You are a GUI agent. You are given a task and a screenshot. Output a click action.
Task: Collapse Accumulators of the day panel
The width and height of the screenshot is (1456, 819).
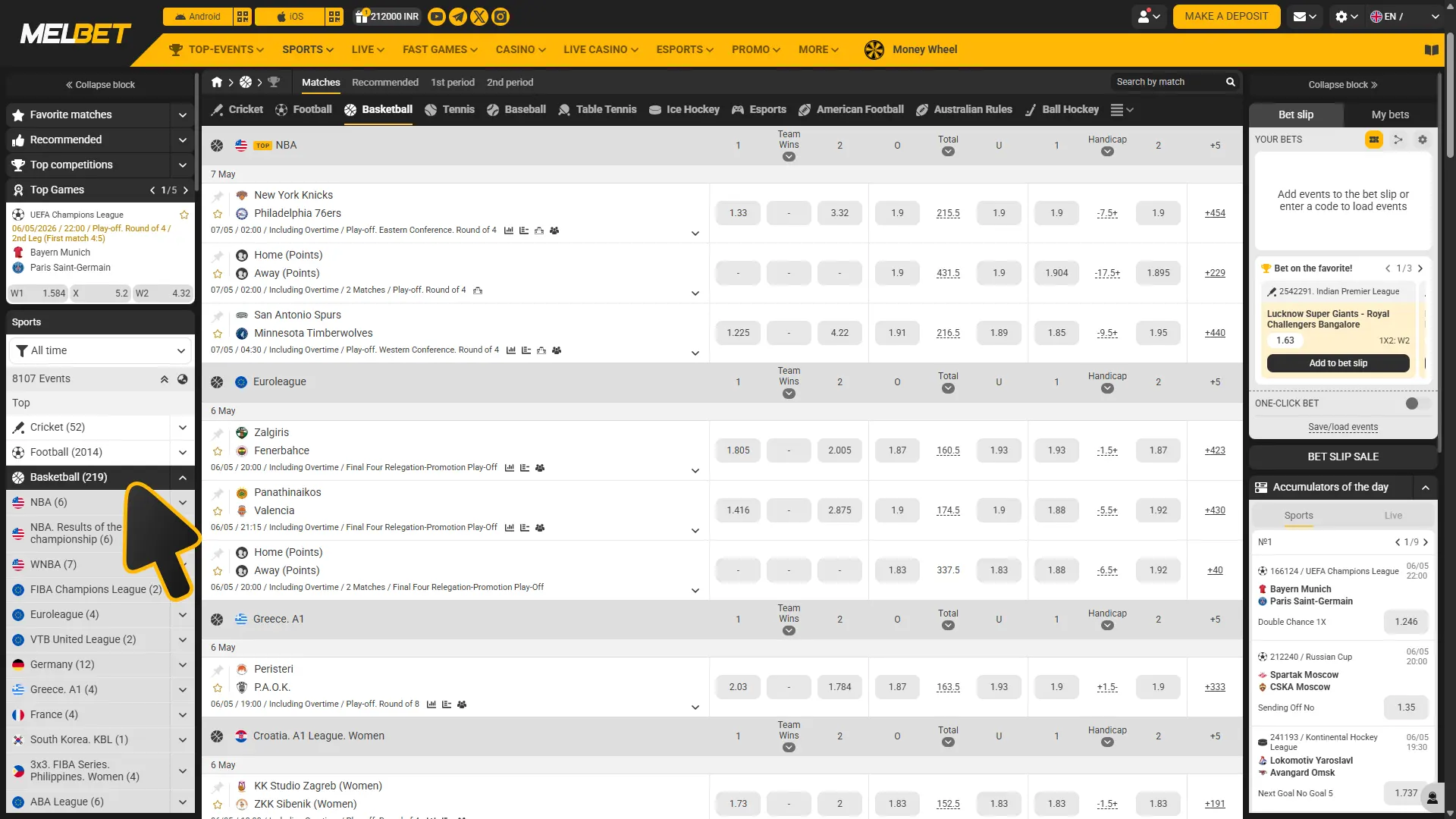tap(1426, 488)
